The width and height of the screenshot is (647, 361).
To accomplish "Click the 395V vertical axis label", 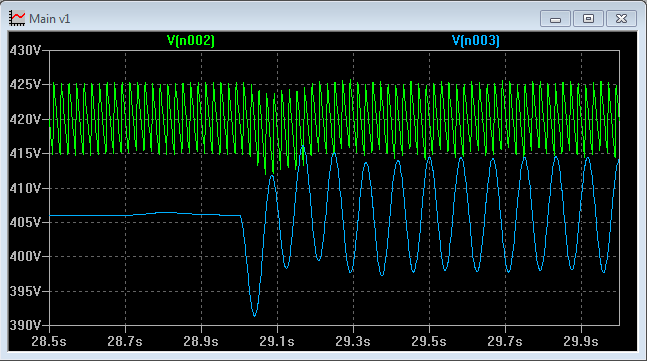I will (x=25, y=291).
